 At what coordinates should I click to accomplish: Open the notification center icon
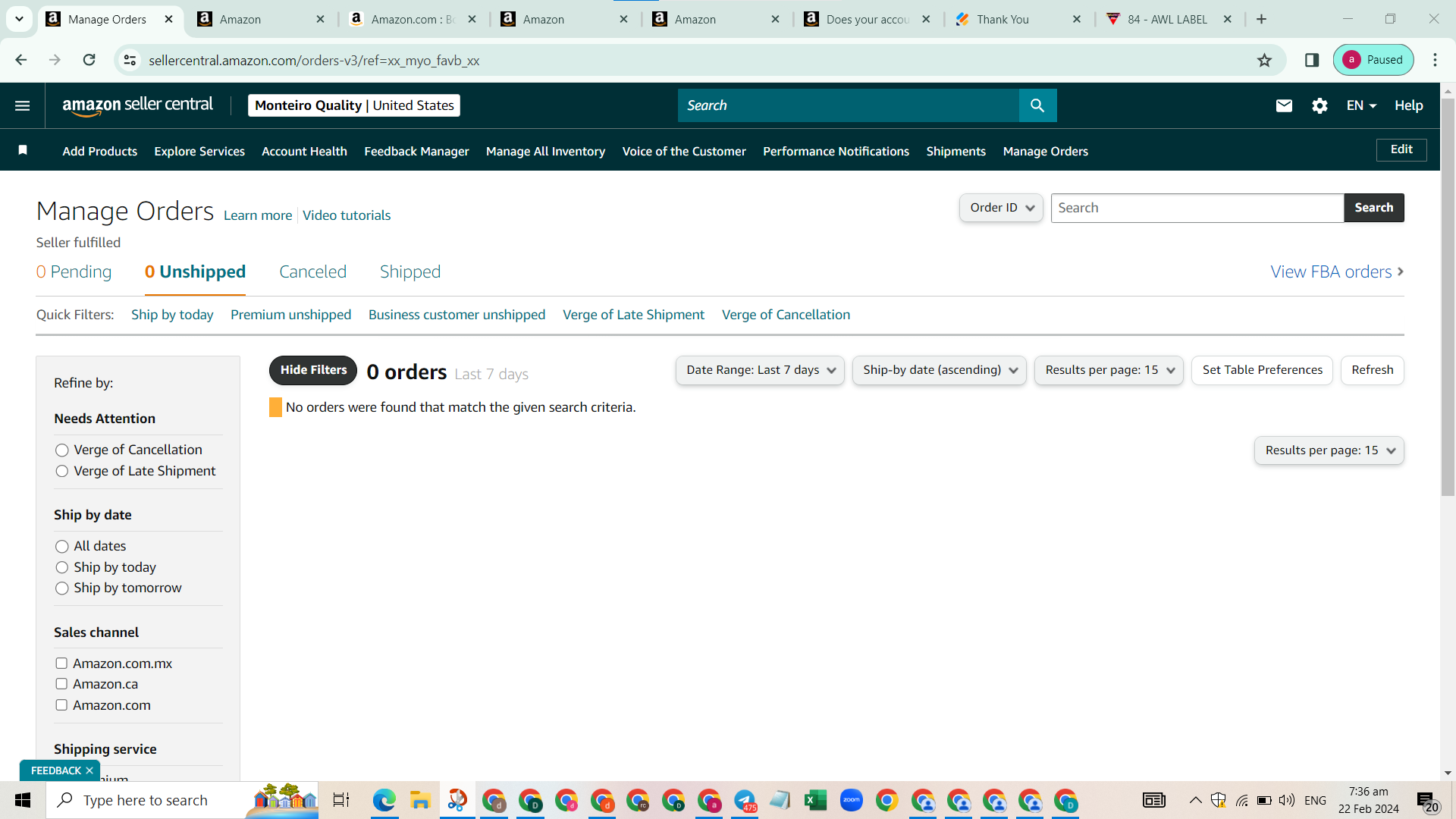1426,801
